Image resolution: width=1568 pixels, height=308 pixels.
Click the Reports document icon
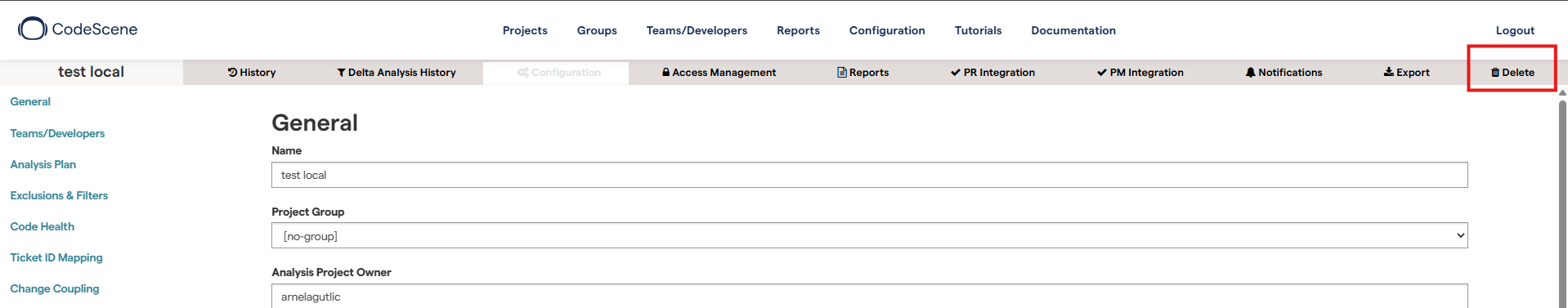pyautogui.click(x=841, y=73)
